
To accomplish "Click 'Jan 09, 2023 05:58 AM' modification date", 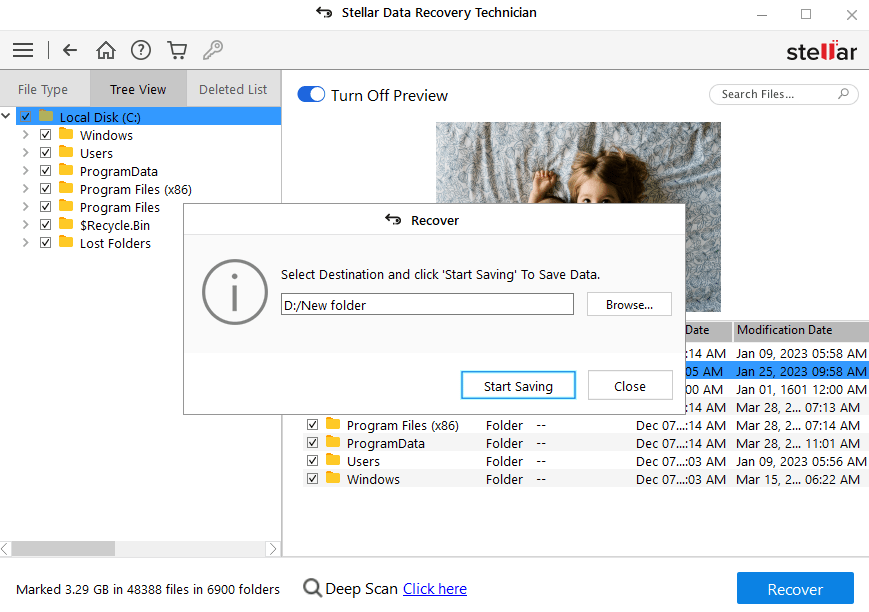I will point(801,353).
